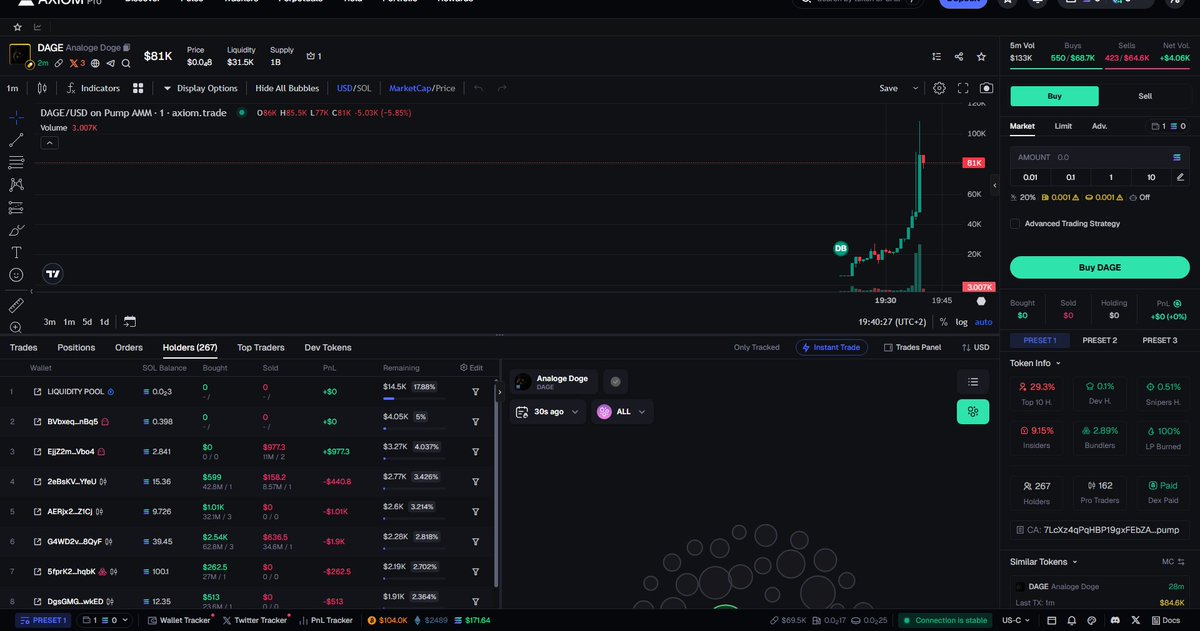Toggle percent scale on chart
This screenshot has width=1200, height=631.
pos(943,322)
